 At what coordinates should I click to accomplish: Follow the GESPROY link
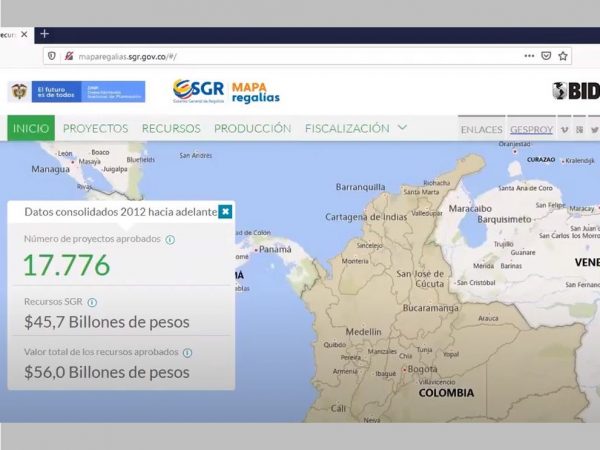[x=529, y=129]
